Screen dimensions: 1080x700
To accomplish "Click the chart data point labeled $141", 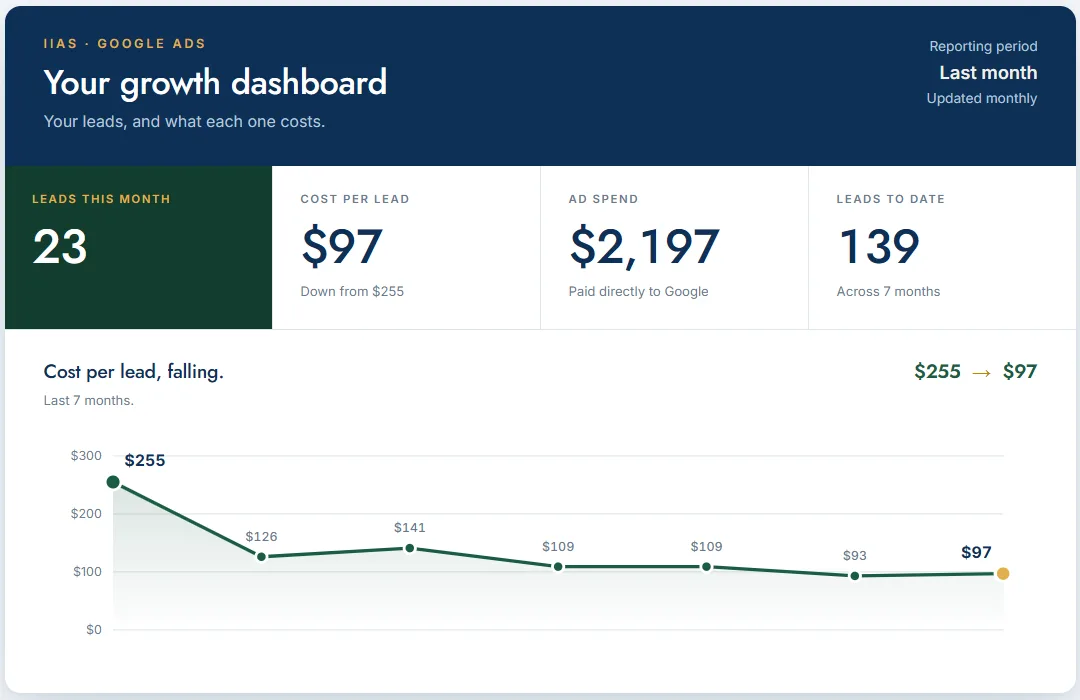I will pyautogui.click(x=410, y=548).
